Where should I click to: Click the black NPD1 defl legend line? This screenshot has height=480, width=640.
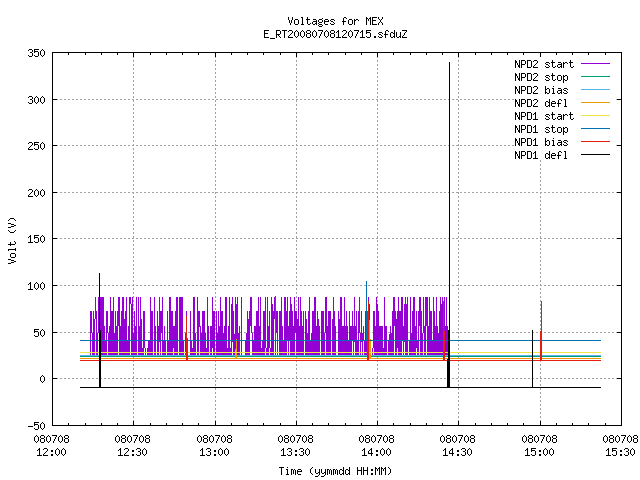(x=596, y=155)
